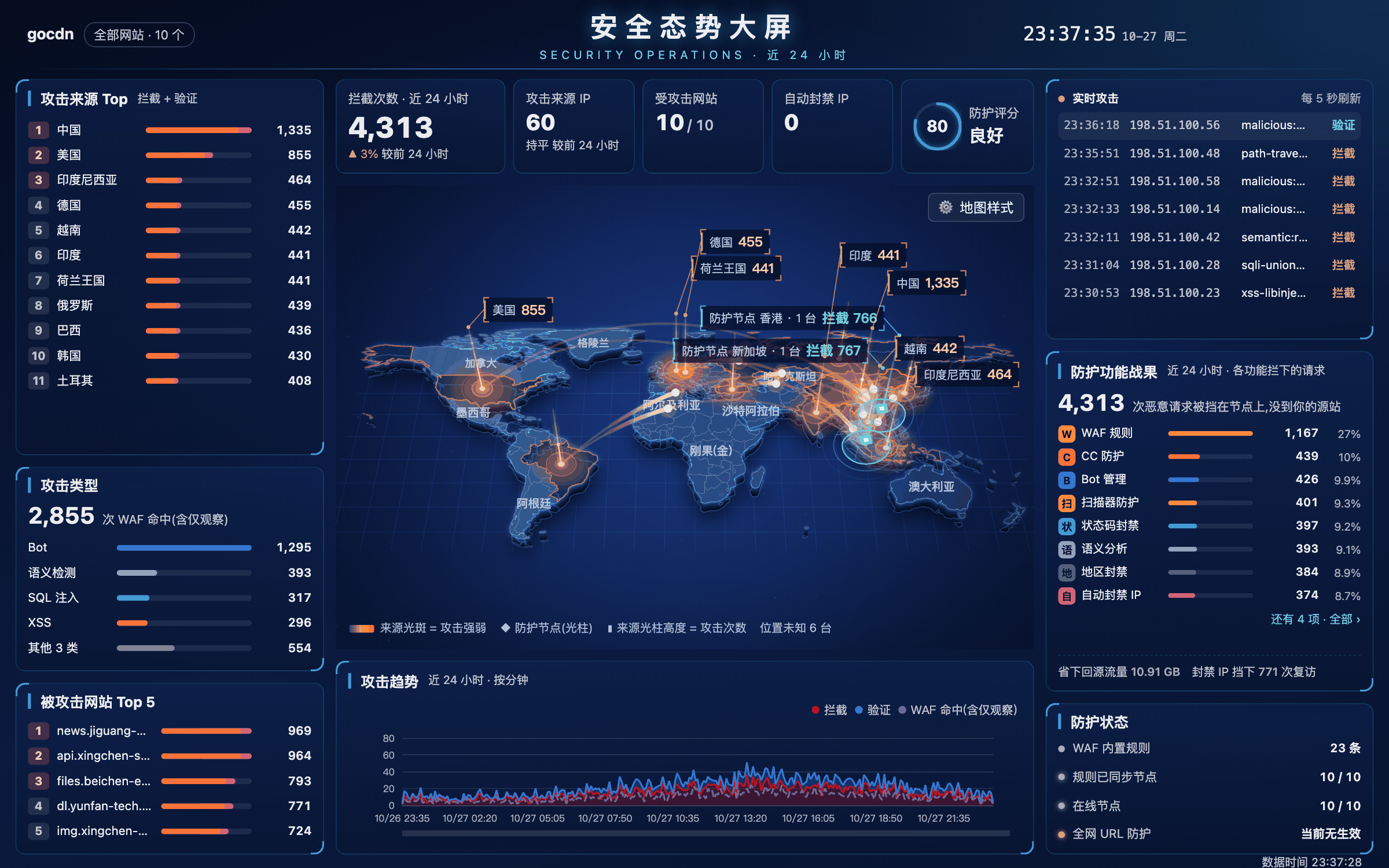Click the CC 防护 C icon
The image size is (1389, 868).
point(1066,457)
